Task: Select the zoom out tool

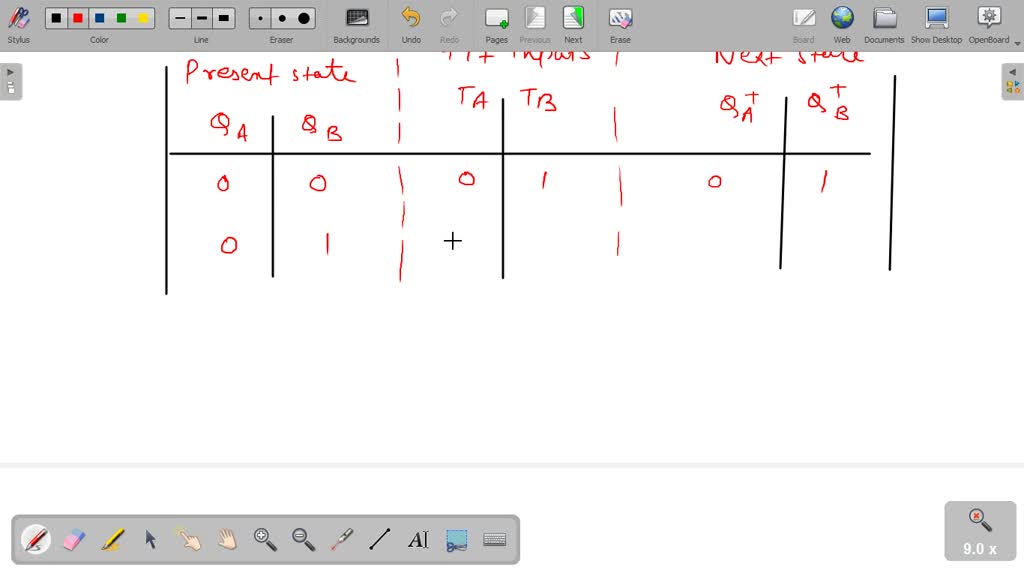Action: click(x=302, y=540)
